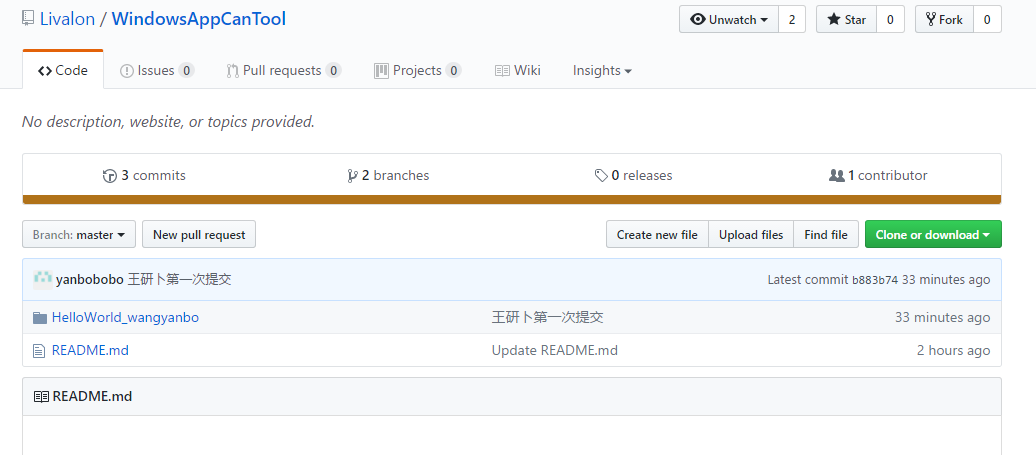Viewport: 1036px width, 455px height.
Task: Click the git branch icon
Action: pyautogui.click(x=352, y=176)
